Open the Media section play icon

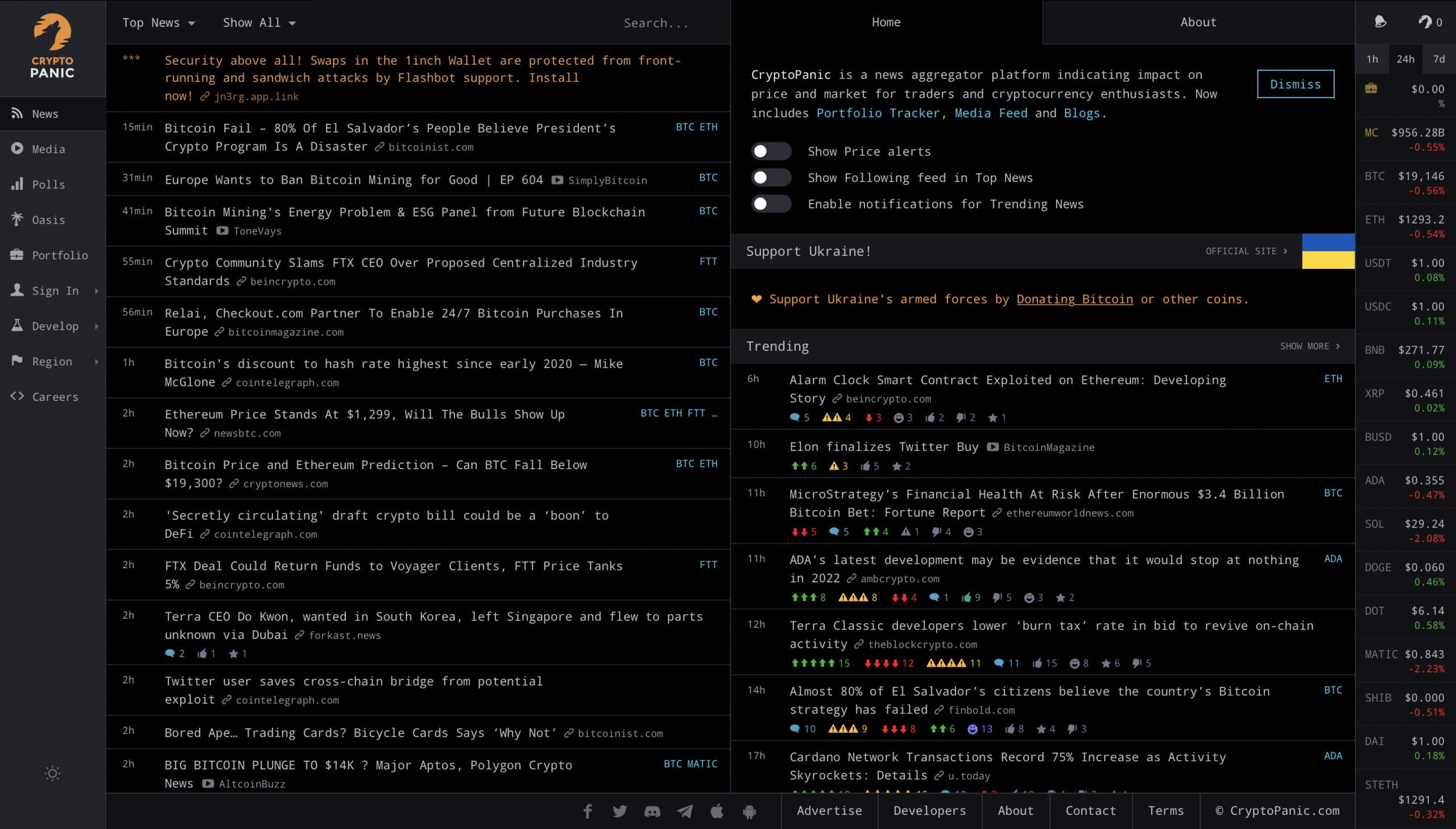tap(17, 148)
